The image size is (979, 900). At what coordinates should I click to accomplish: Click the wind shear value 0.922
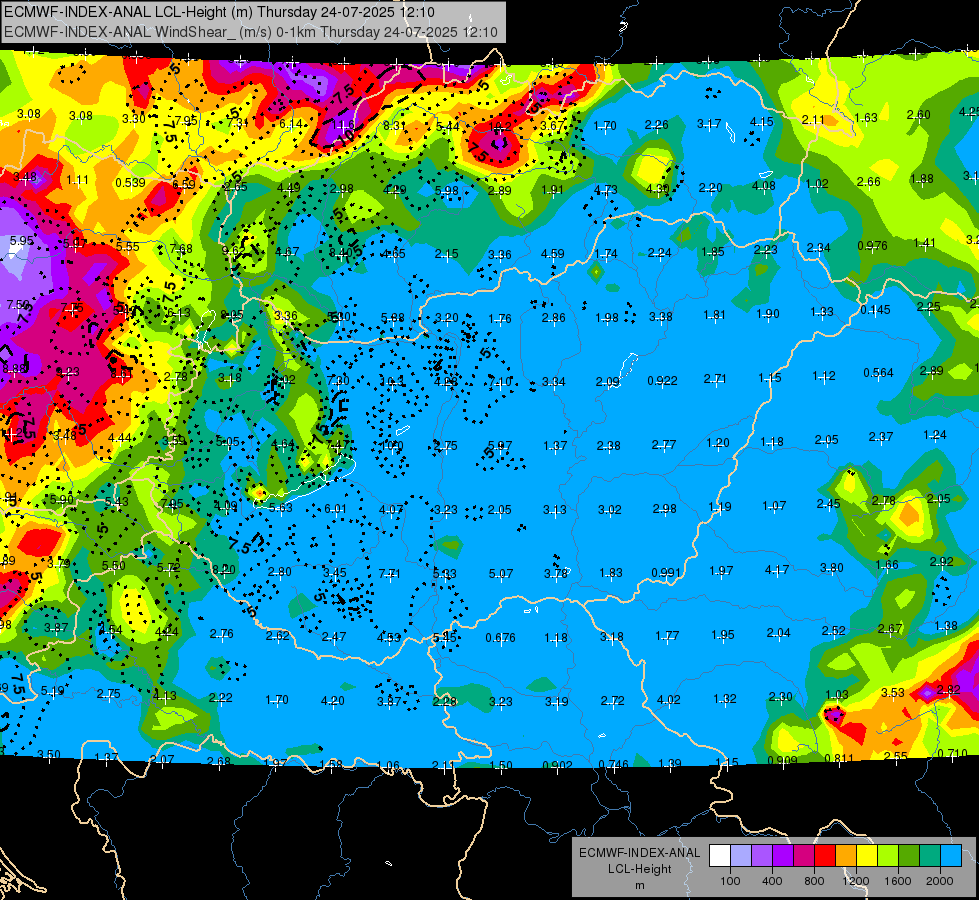click(x=662, y=380)
